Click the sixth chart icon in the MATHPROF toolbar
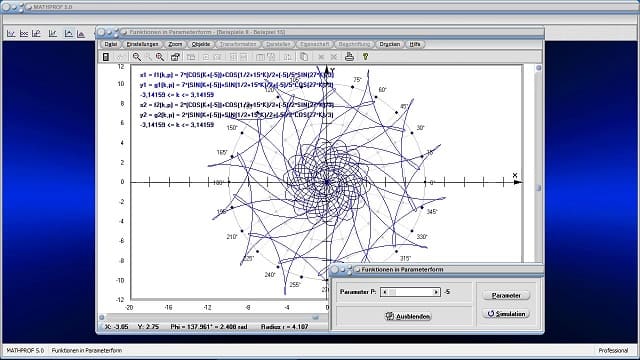Viewport: 640px width, 360px height. point(81,33)
